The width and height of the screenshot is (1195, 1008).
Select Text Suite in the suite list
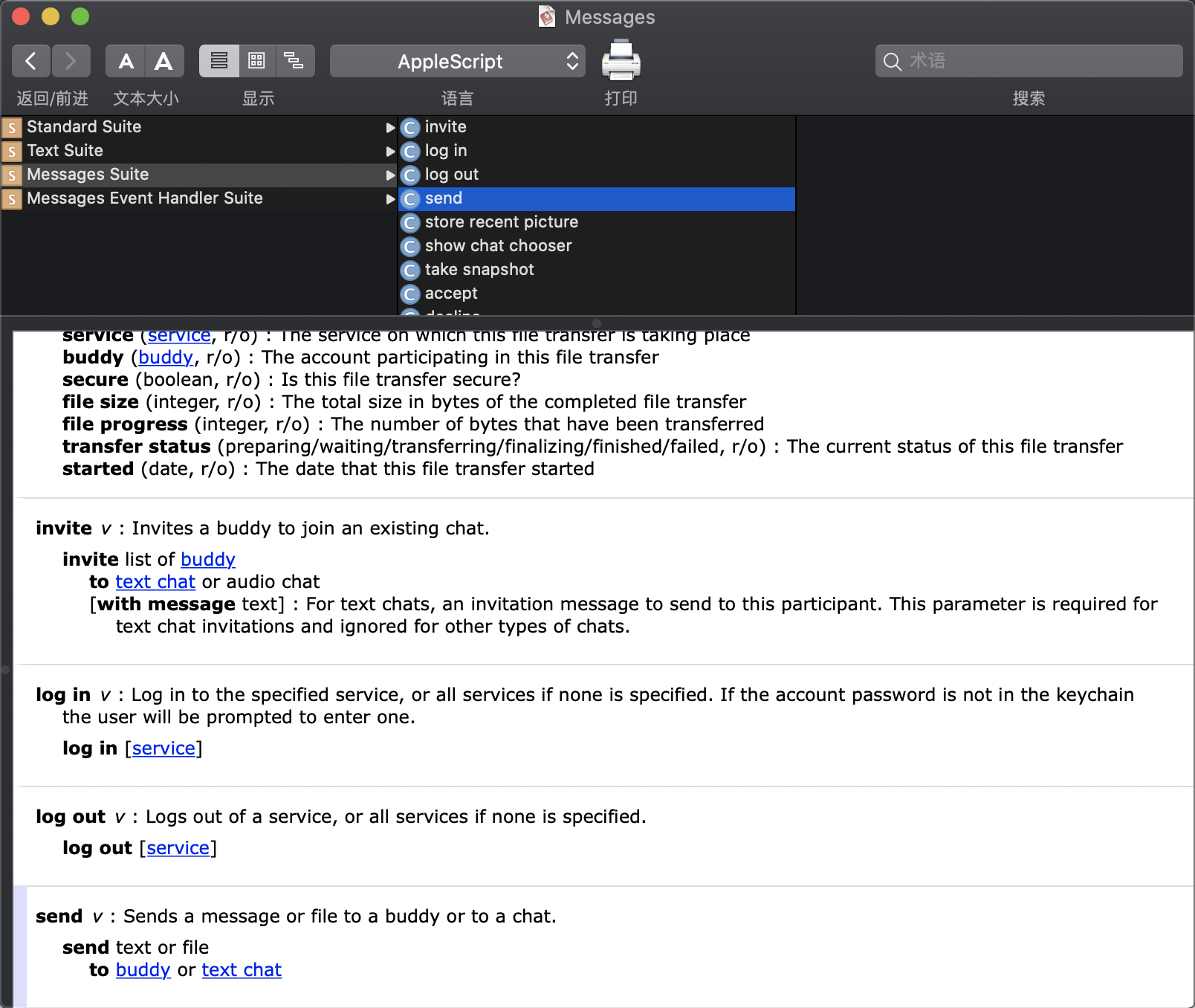click(x=199, y=151)
